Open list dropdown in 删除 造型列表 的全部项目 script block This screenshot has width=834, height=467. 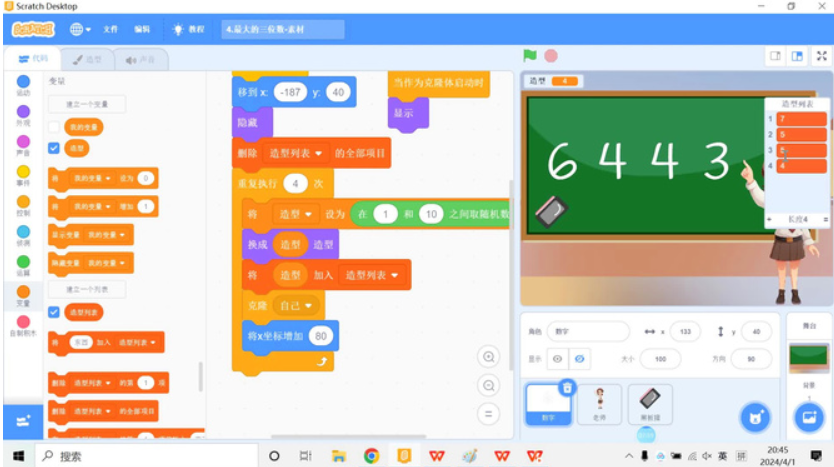coord(295,153)
